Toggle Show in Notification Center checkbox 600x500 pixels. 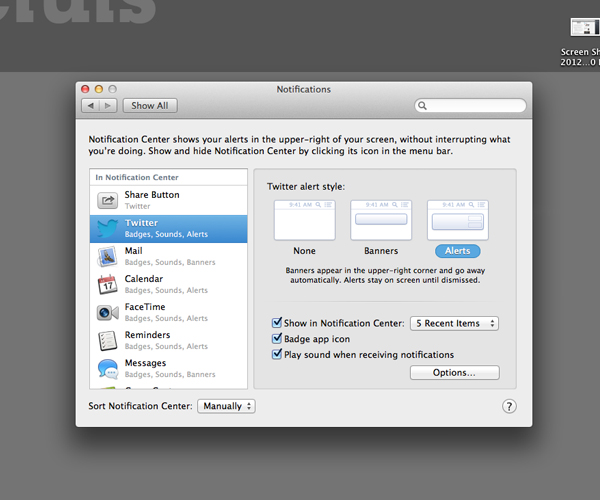click(x=277, y=322)
